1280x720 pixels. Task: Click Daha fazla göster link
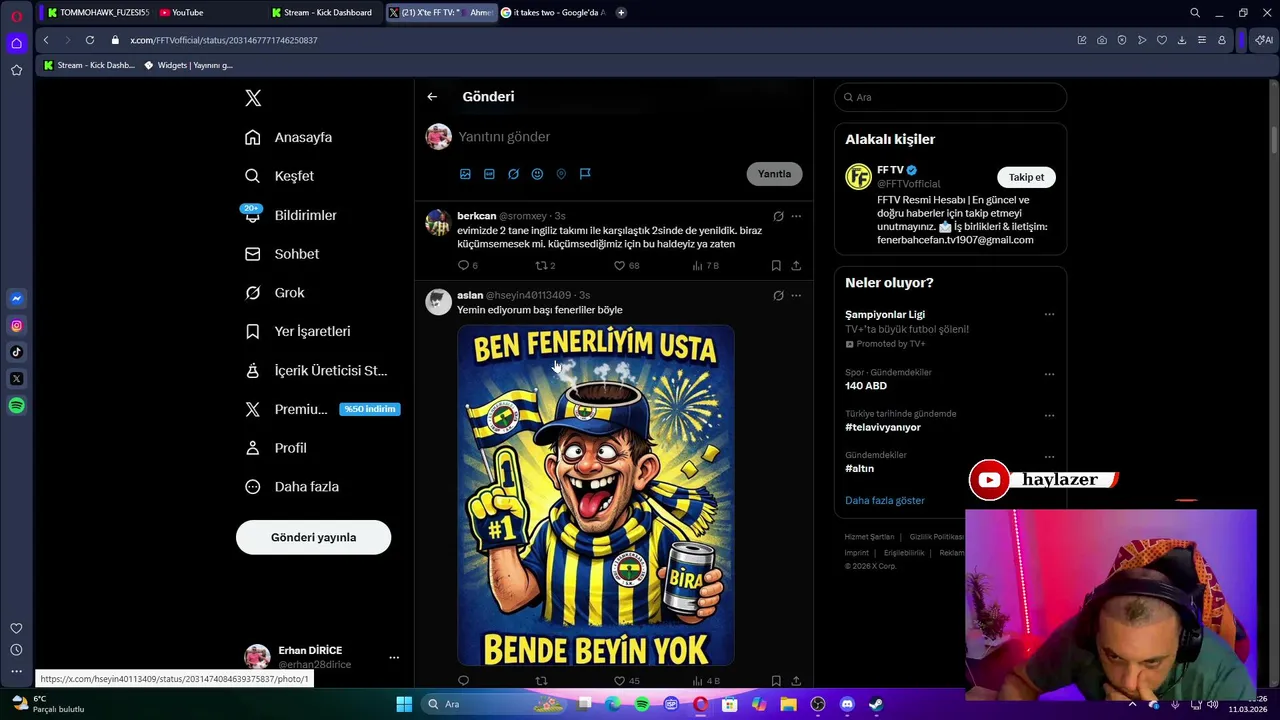(885, 500)
